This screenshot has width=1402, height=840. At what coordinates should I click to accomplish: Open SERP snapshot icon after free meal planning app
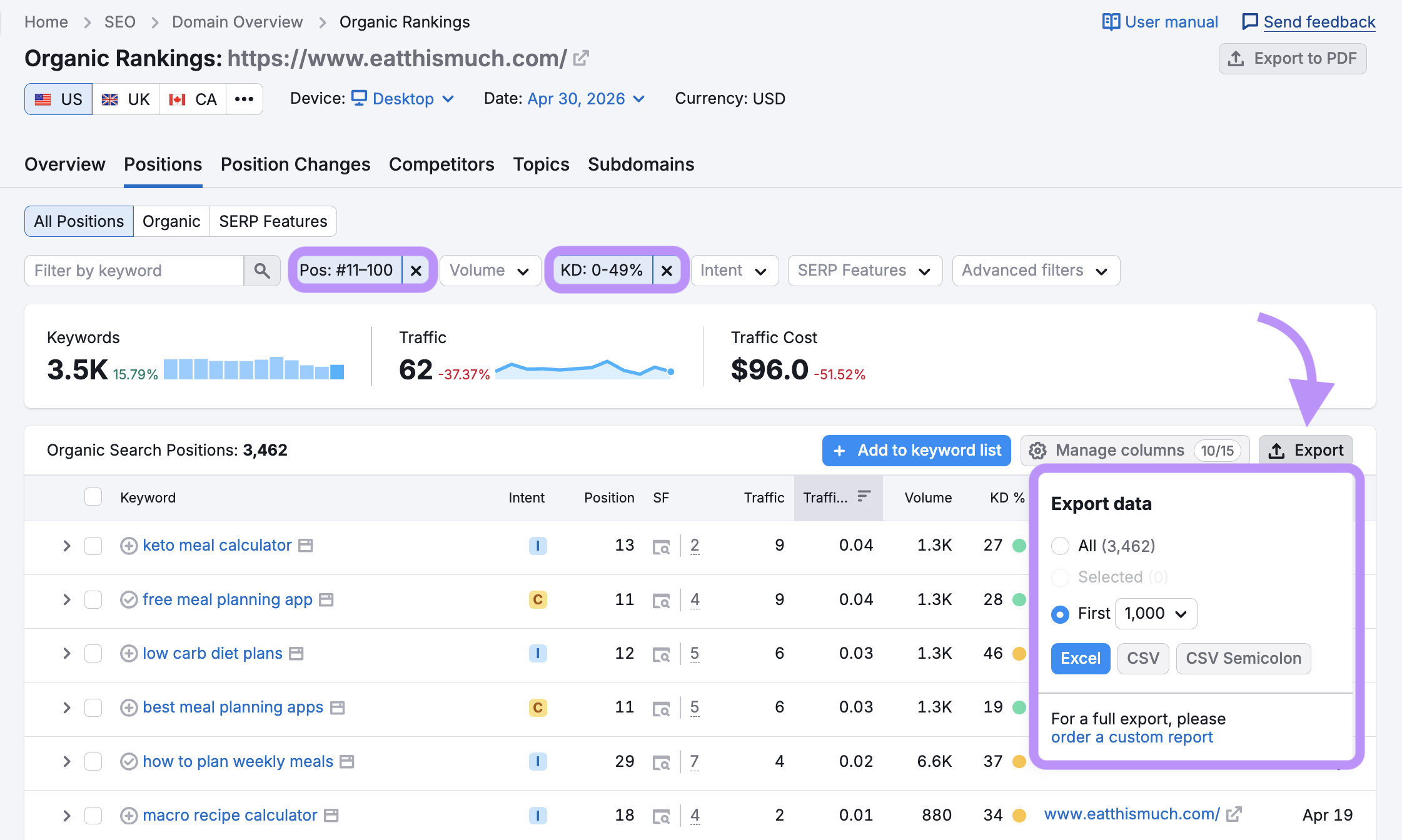tap(326, 600)
